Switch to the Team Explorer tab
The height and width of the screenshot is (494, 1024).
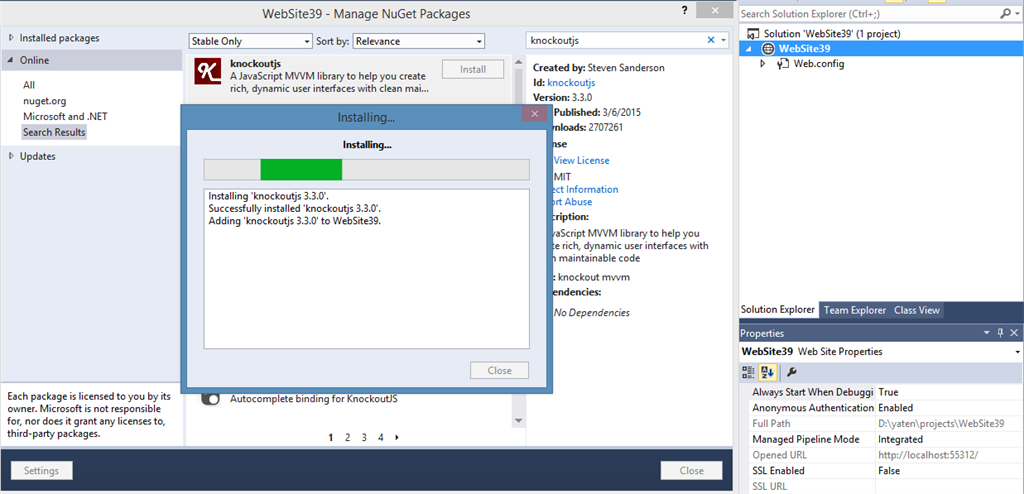point(854,310)
